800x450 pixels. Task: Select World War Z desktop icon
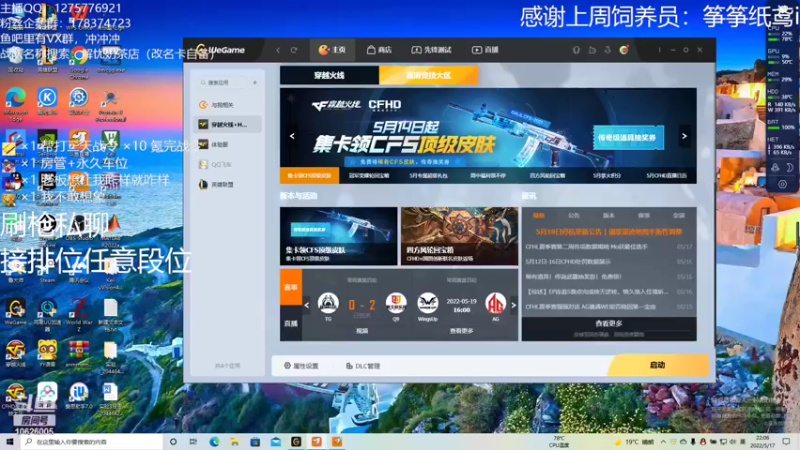pyautogui.click(x=79, y=314)
